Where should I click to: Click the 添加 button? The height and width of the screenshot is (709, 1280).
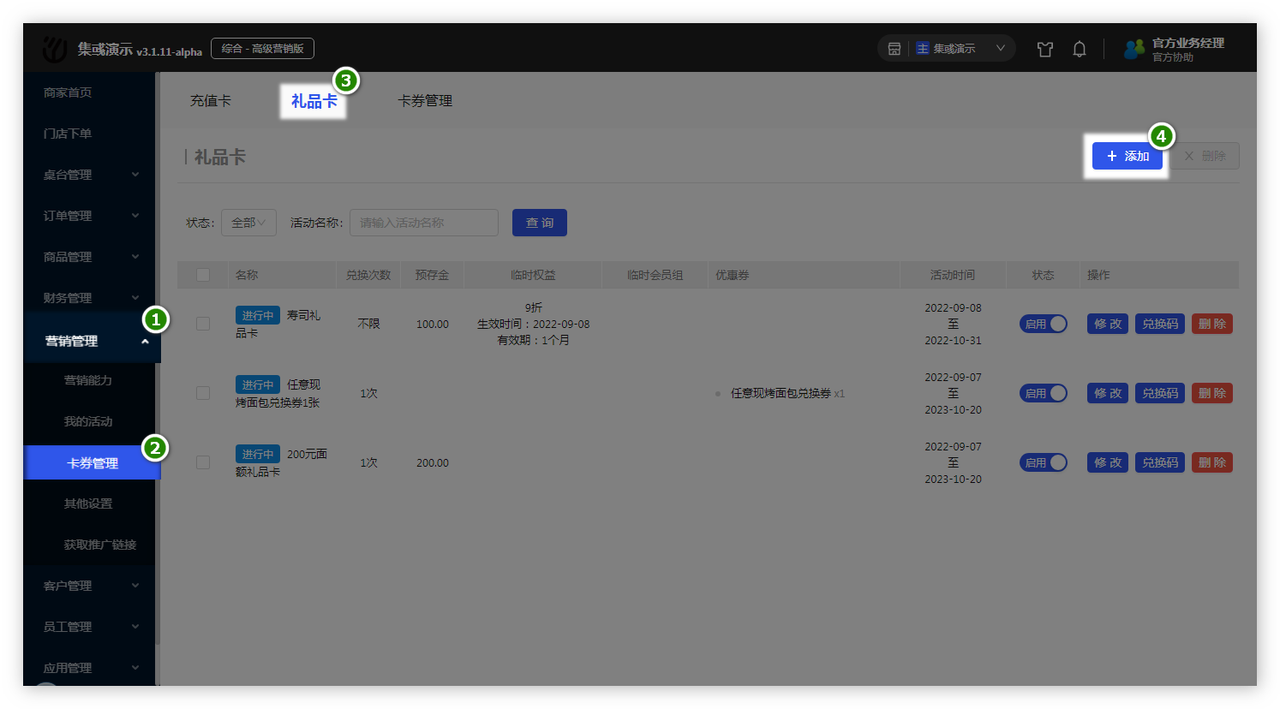(x=1128, y=156)
